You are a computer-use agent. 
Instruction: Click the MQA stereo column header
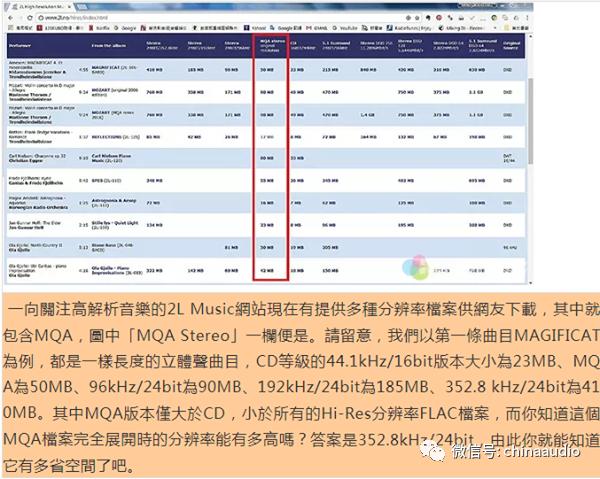tap(271, 45)
